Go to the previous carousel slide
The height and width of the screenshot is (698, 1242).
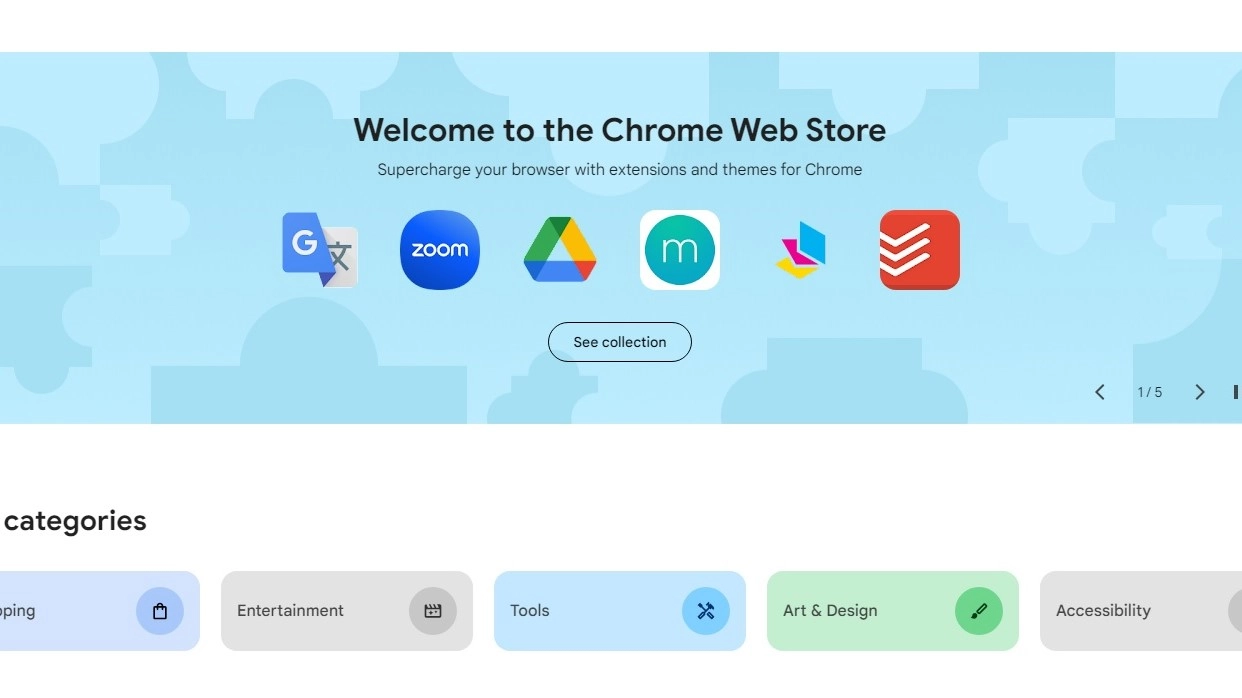[1100, 392]
